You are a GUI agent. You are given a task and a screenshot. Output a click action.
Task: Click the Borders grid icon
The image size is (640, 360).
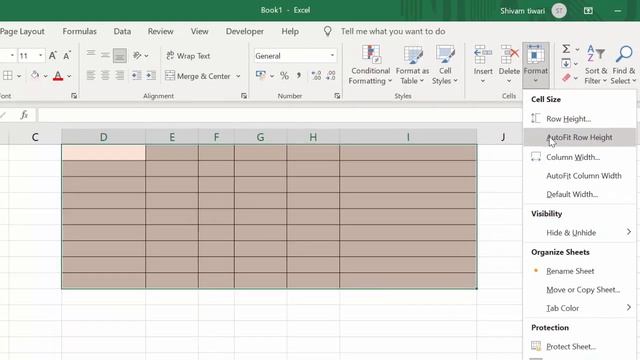click(x=8, y=76)
